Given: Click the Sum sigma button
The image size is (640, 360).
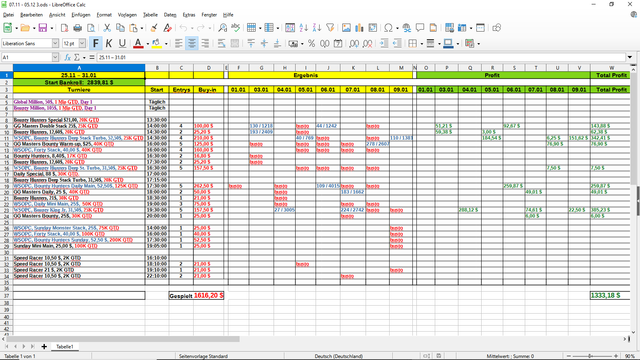Looking at the screenshot, I should (77, 58).
